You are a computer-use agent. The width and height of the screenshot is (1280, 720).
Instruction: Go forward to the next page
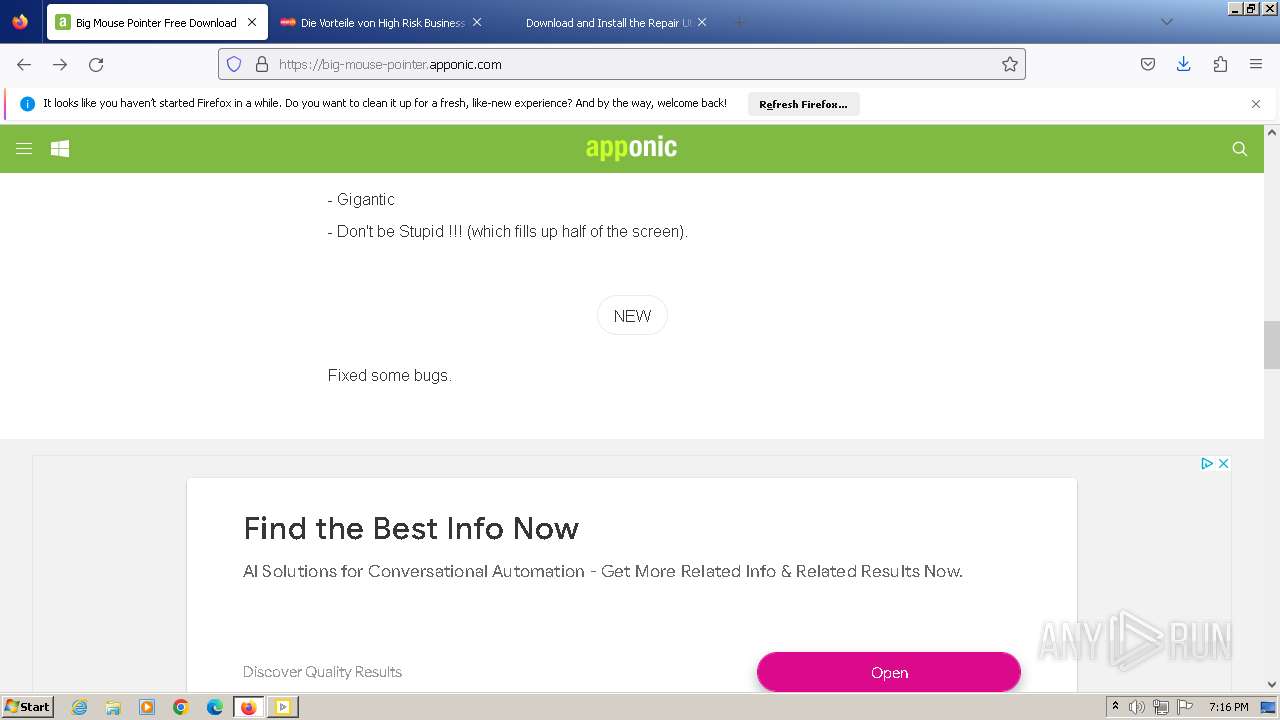point(60,64)
